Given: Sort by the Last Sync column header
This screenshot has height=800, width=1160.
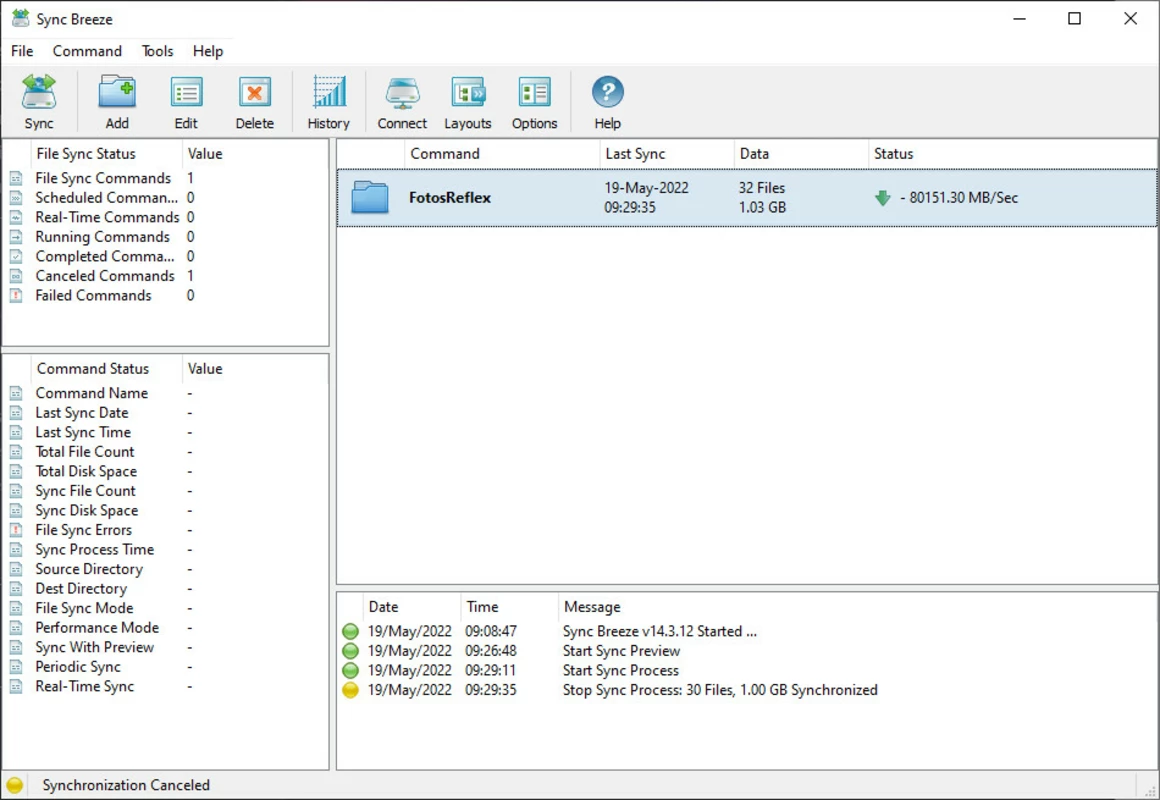Looking at the screenshot, I should pyautogui.click(x=666, y=154).
